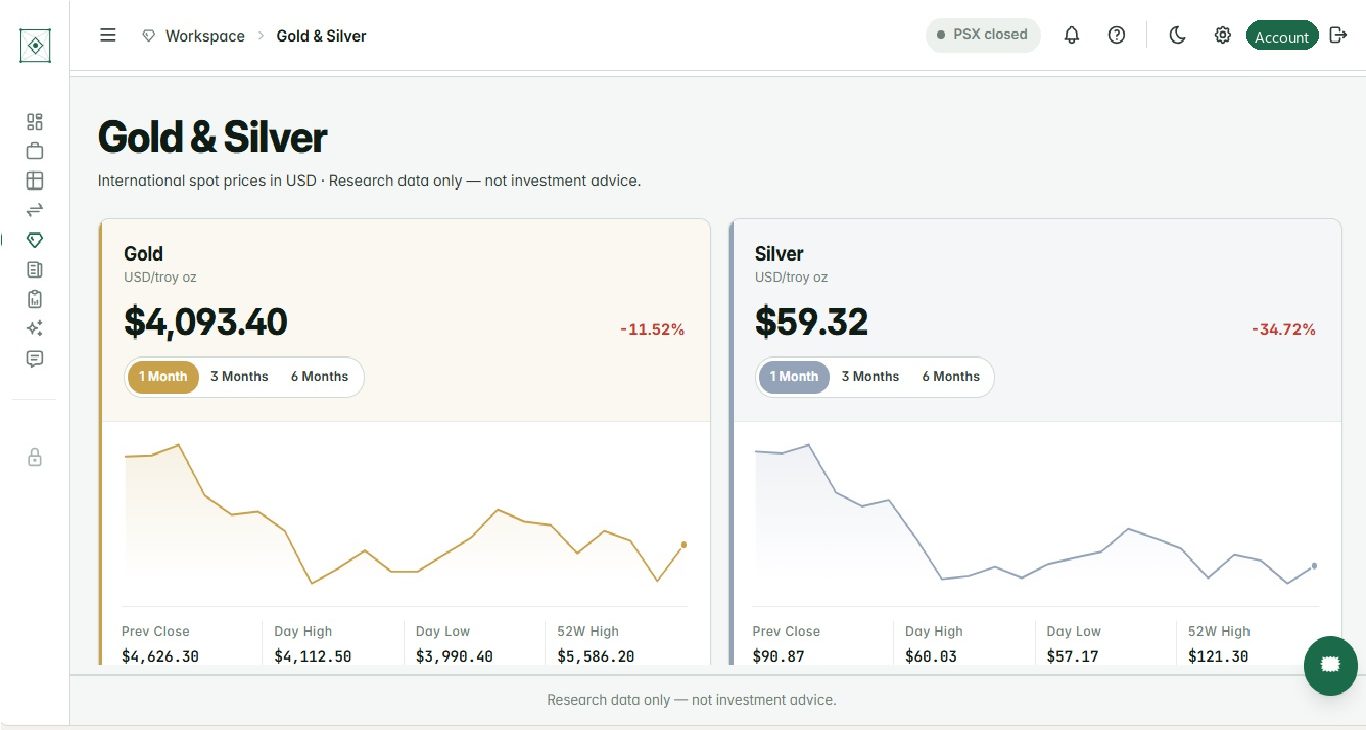Image resolution: width=1366 pixels, height=730 pixels.
Task: Open the swap arrows icon in the sidebar
Action: click(35, 210)
